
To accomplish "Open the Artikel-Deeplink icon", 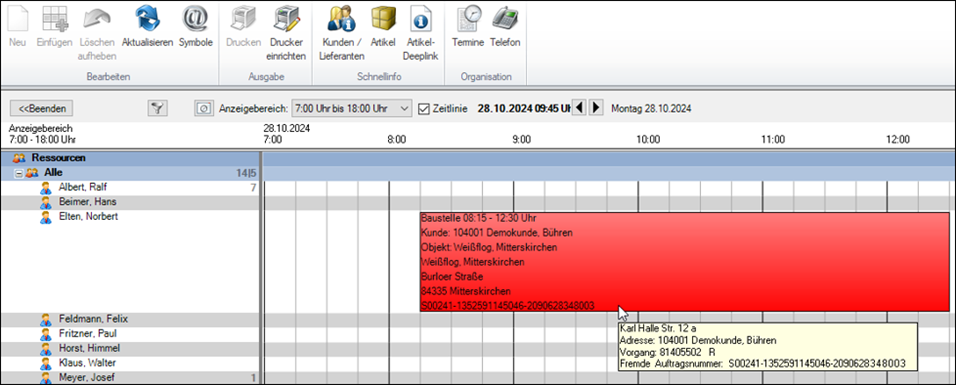I will click(x=421, y=18).
